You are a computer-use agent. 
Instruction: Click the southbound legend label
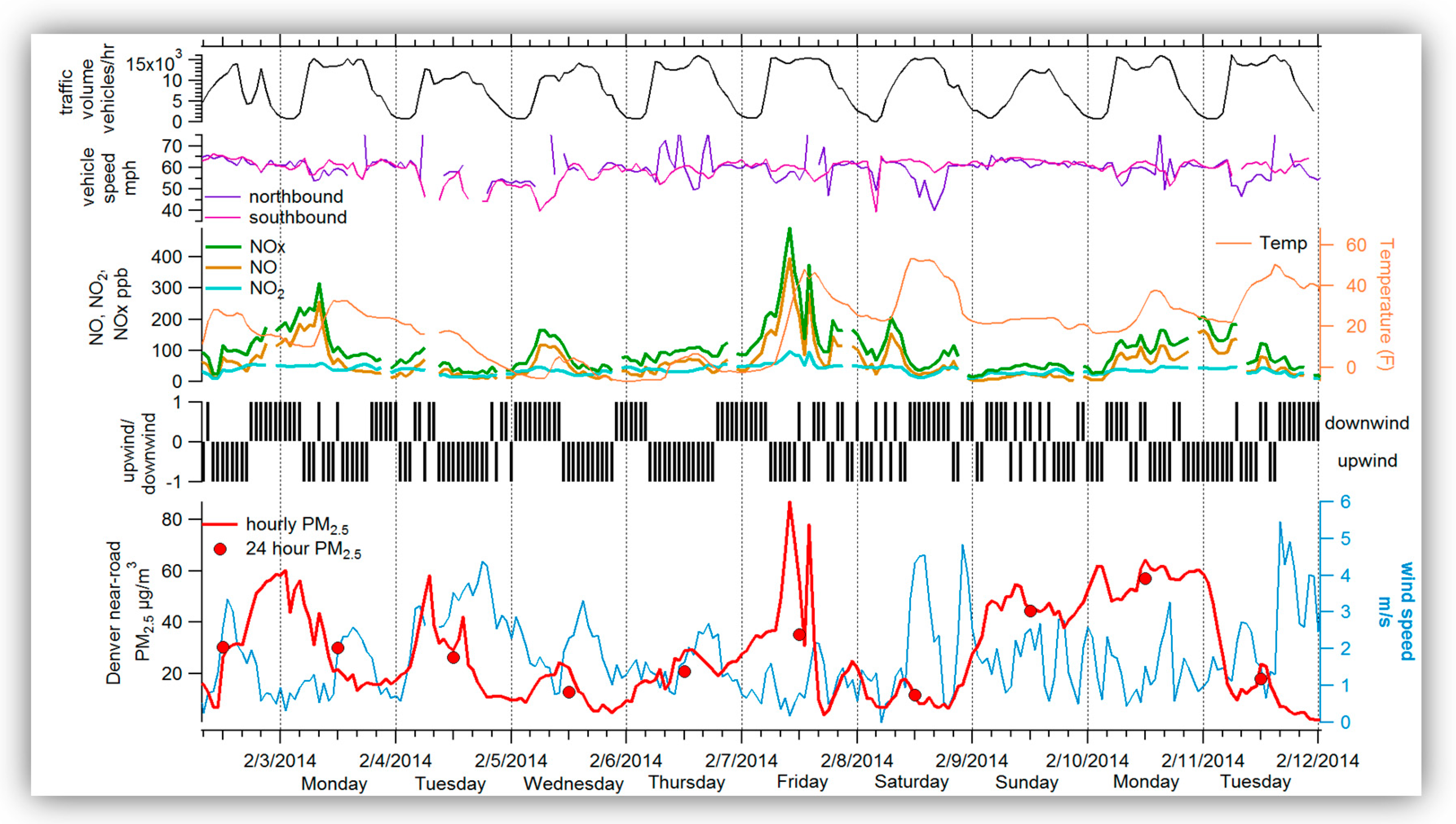pos(297,217)
